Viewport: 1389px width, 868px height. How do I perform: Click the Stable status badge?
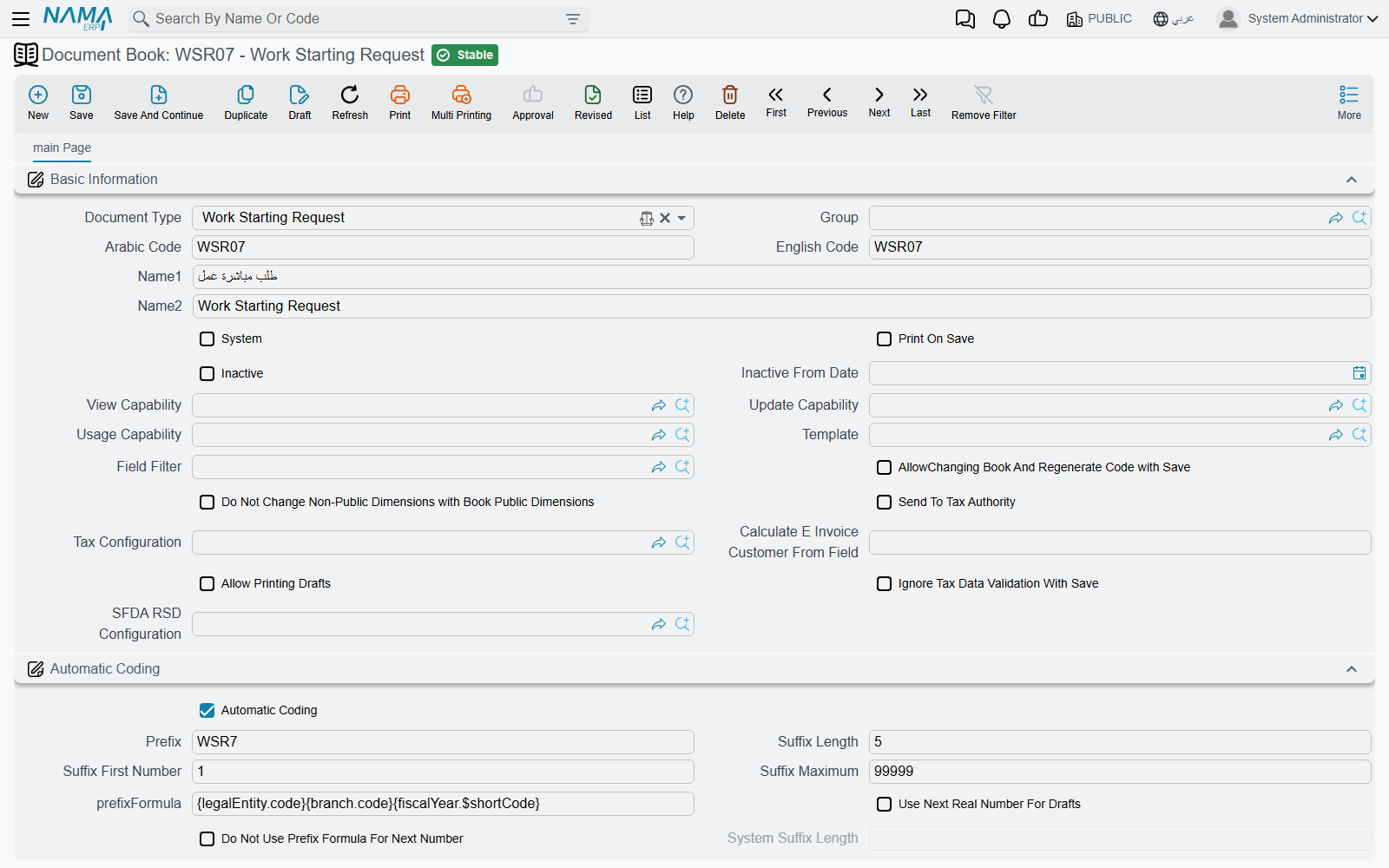[x=465, y=56]
